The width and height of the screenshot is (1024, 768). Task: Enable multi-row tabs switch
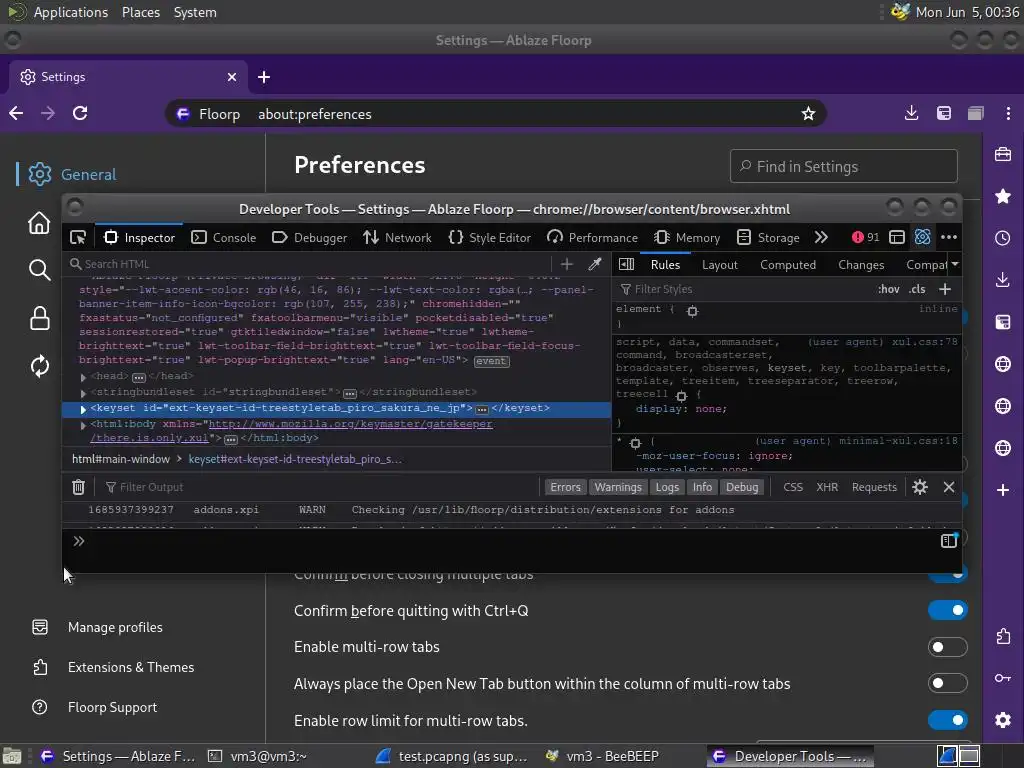click(x=948, y=647)
